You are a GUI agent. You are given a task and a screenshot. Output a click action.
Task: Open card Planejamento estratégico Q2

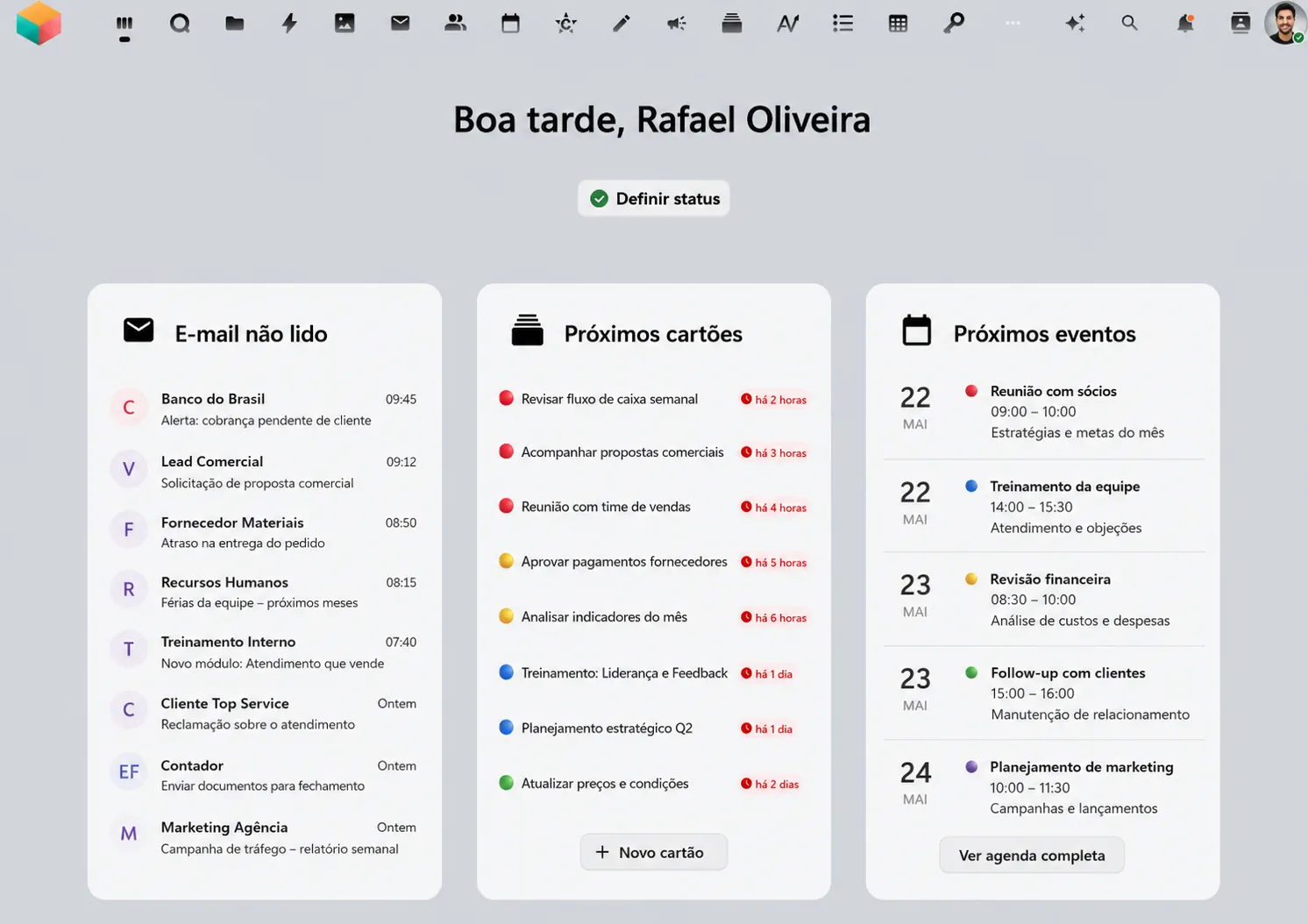[654, 729]
